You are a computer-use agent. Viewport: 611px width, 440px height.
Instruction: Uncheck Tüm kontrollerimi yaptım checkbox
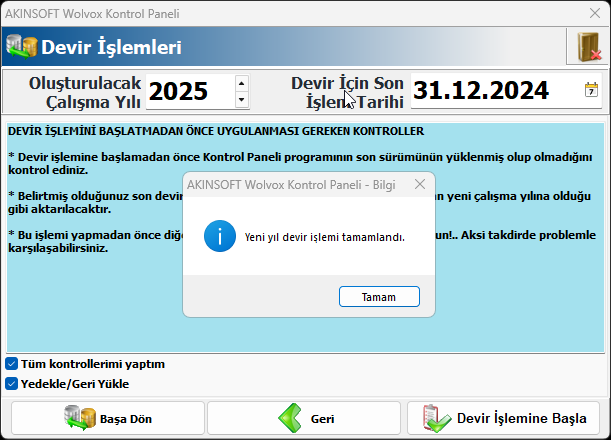[12, 364]
